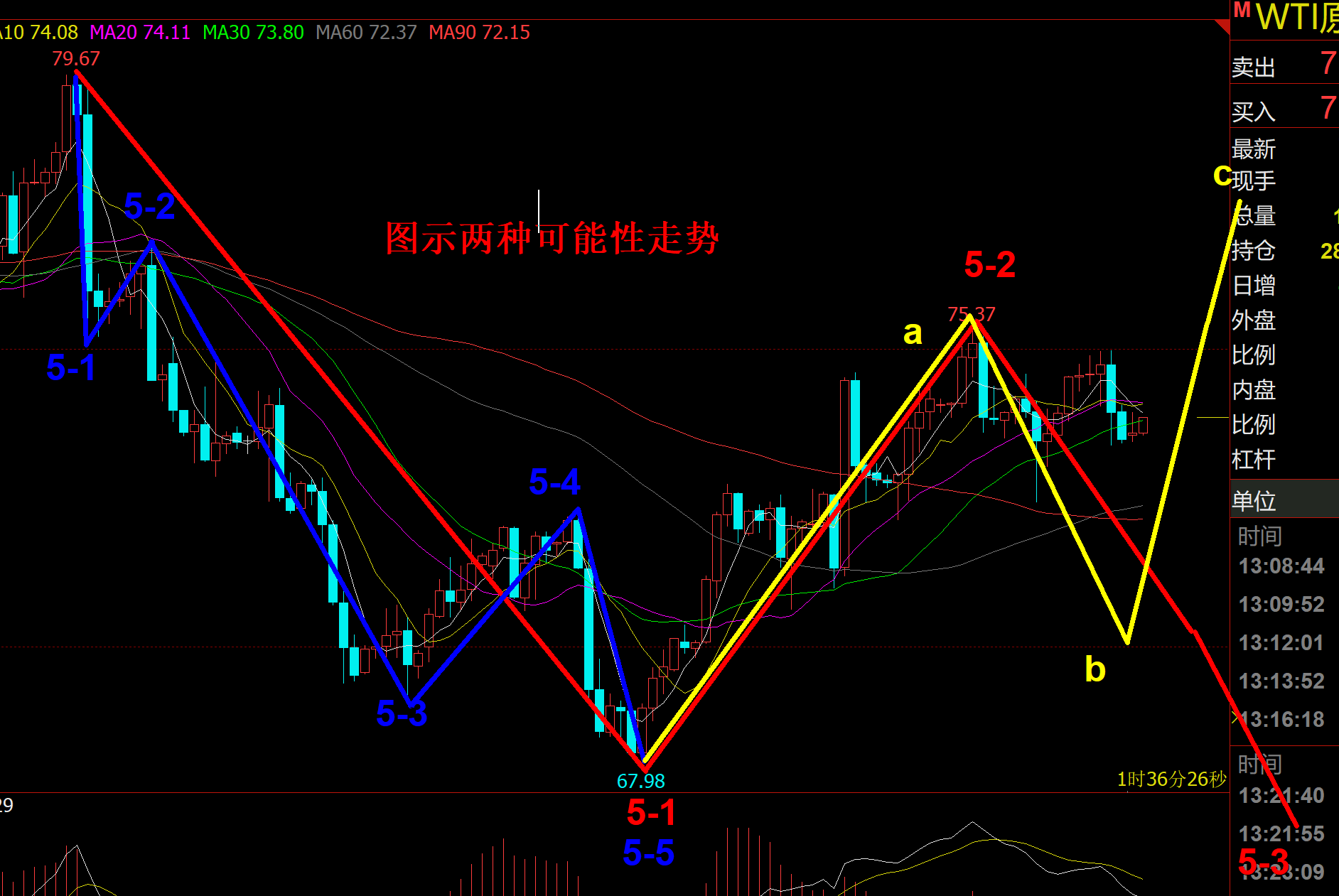Select the 13:09:52 tick entry
This screenshot has width=1339, height=896.
pyautogui.click(x=1281, y=605)
